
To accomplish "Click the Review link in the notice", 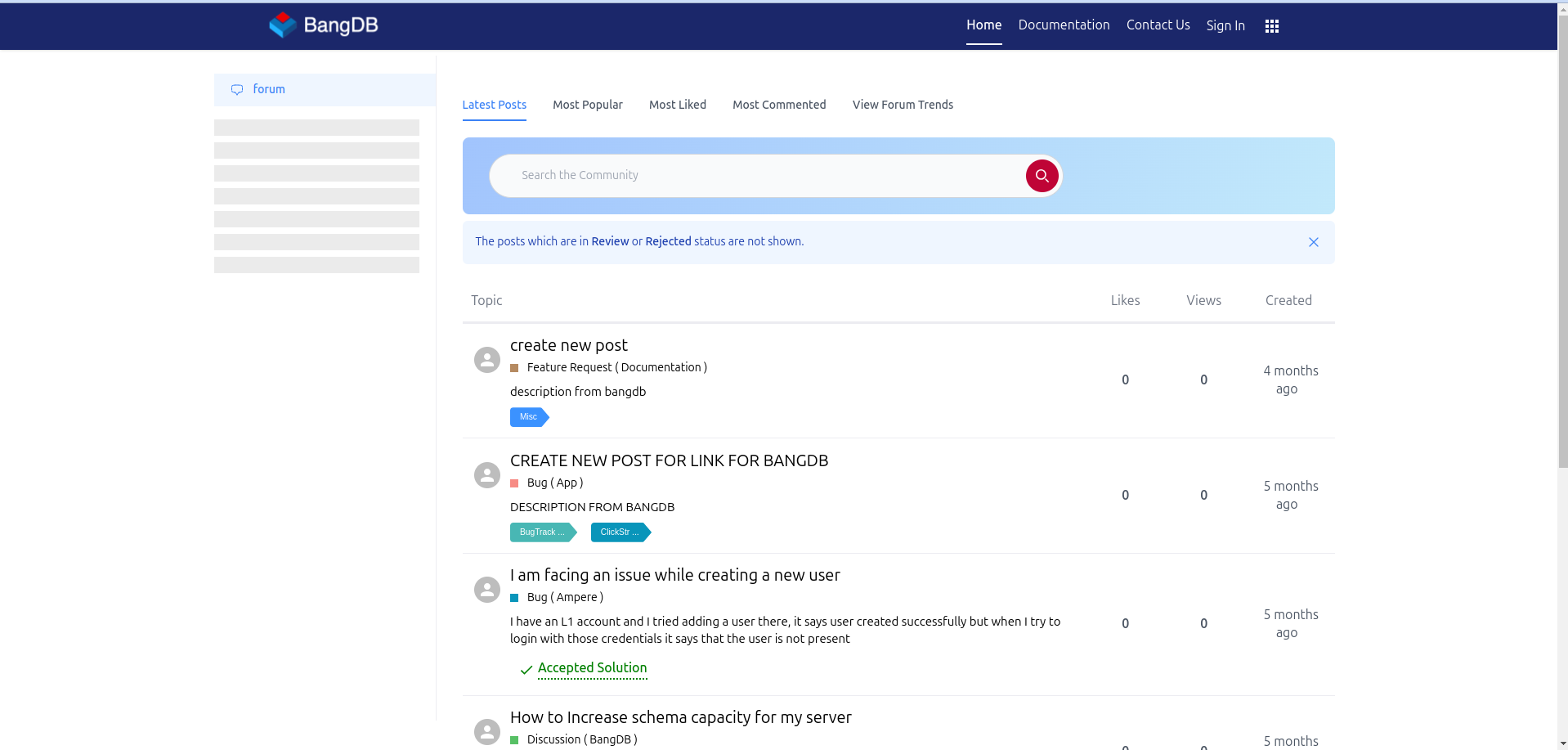I will coord(610,241).
